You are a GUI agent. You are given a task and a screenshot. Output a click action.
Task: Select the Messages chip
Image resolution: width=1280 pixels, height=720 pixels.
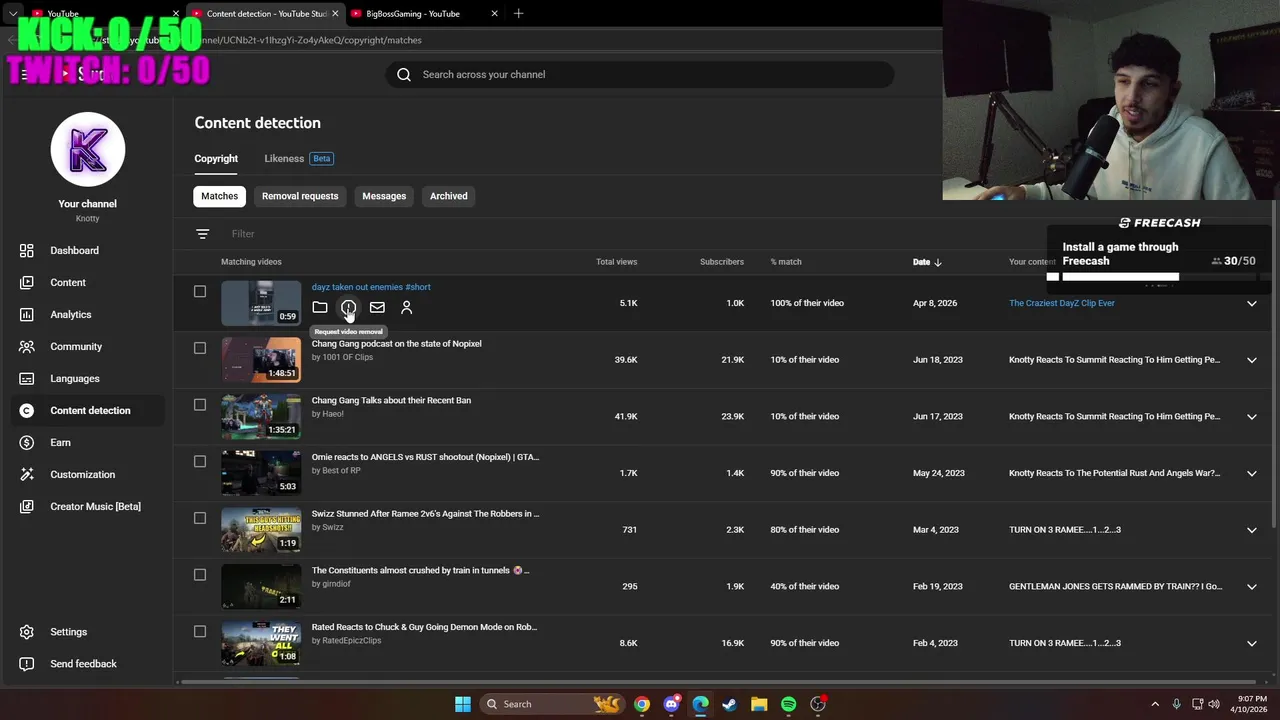(x=384, y=196)
